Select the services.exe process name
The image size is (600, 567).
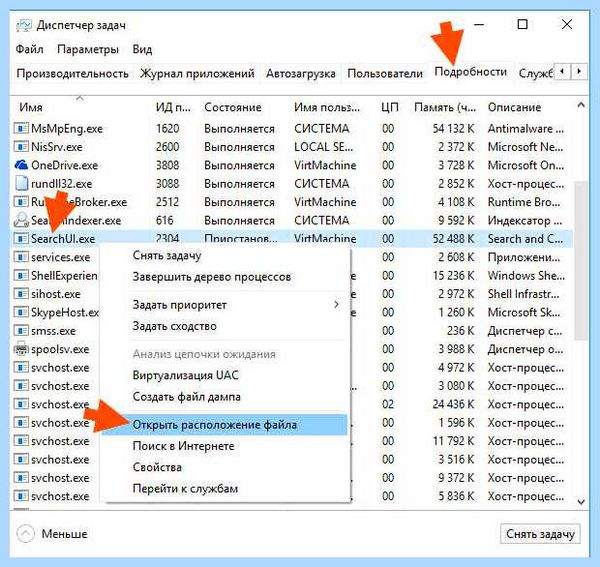click(60, 257)
